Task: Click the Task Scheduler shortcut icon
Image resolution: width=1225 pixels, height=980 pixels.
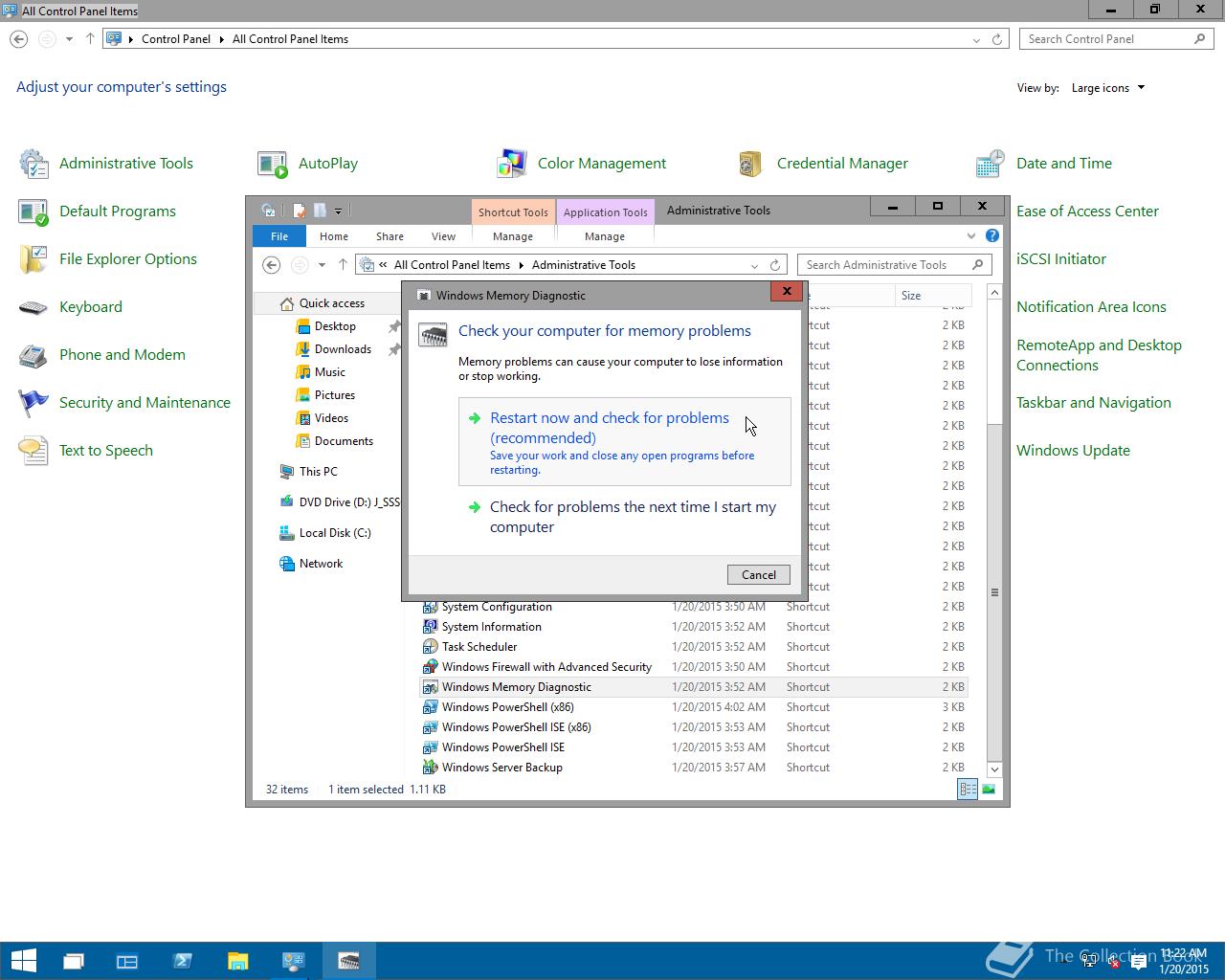Action: pyautogui.click(x=431, y=647)
